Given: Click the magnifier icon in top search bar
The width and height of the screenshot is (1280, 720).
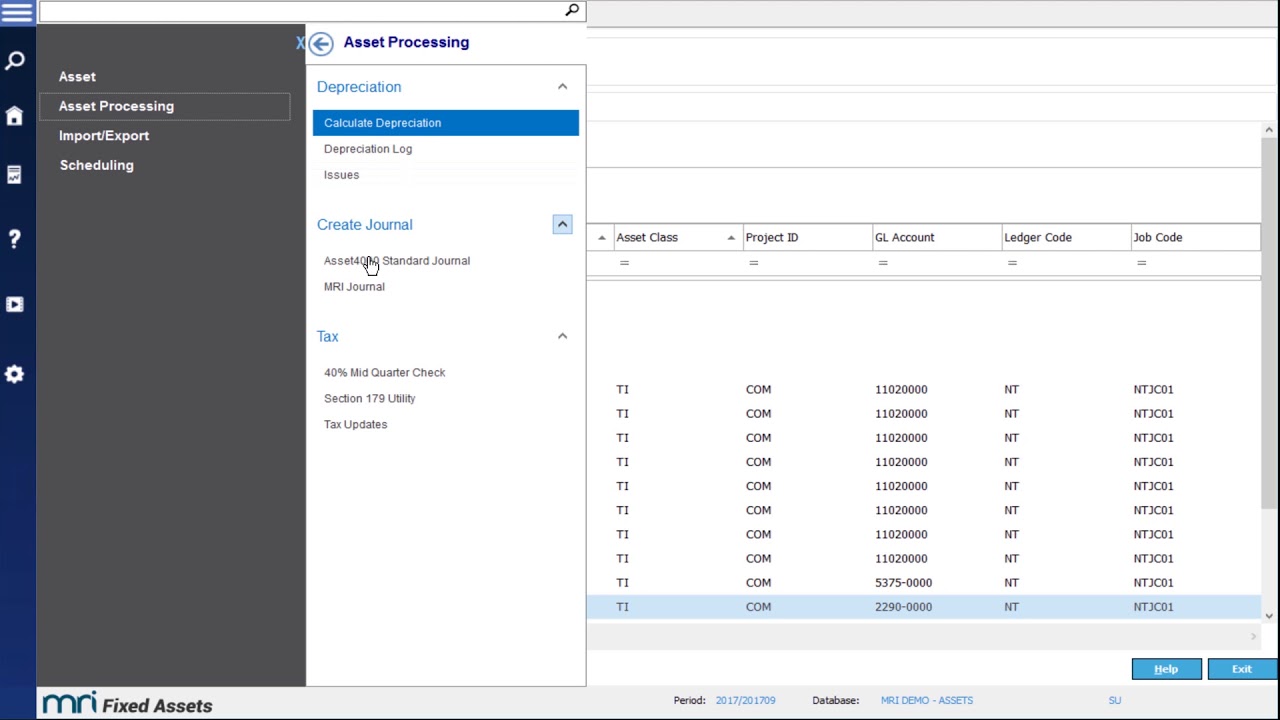Looking at the screenshot, I should tap(572, 11).
